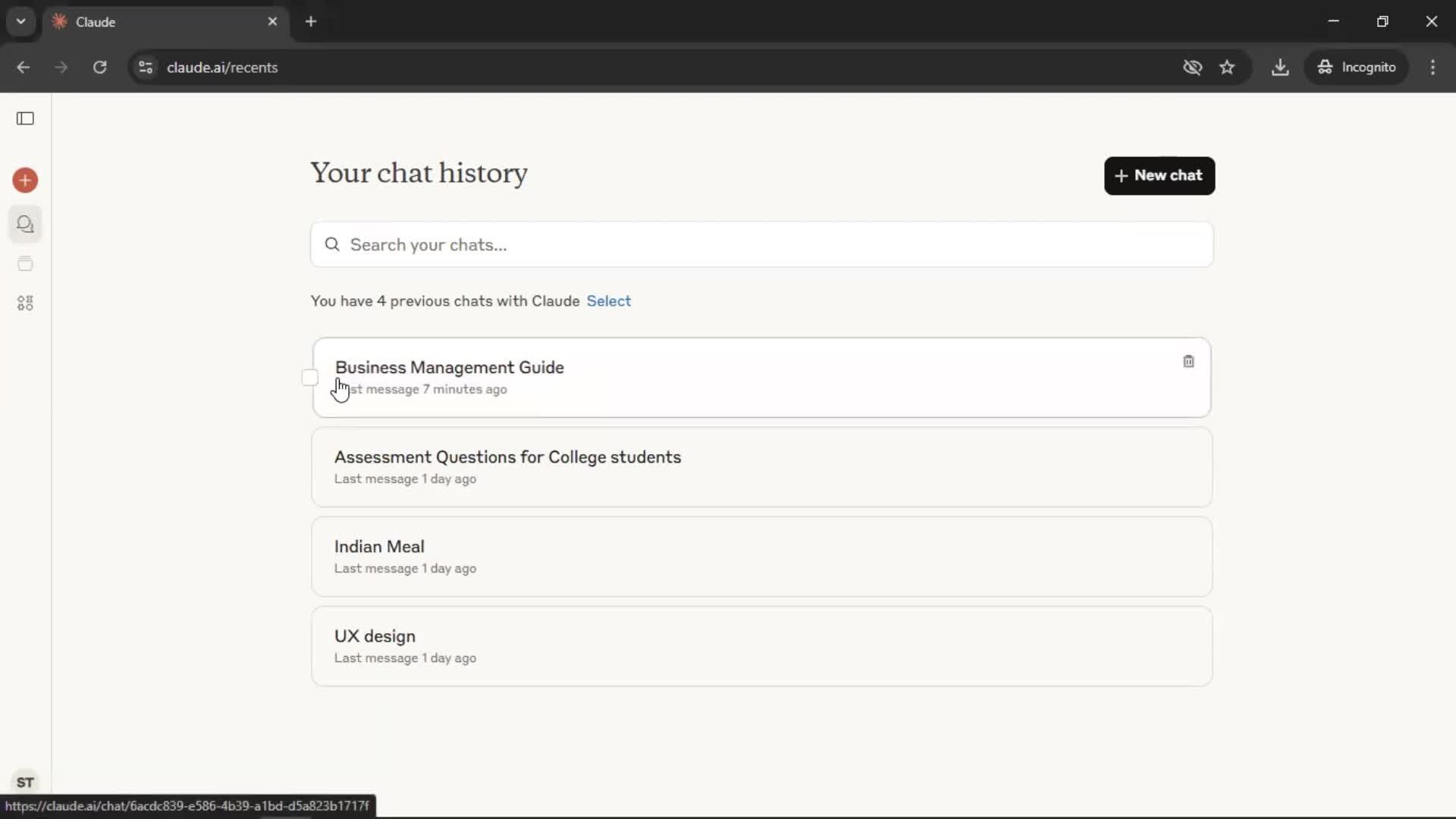The image size is (1456, 819).
Task: Toggle the sidebar panel icon
Action: 25,118
